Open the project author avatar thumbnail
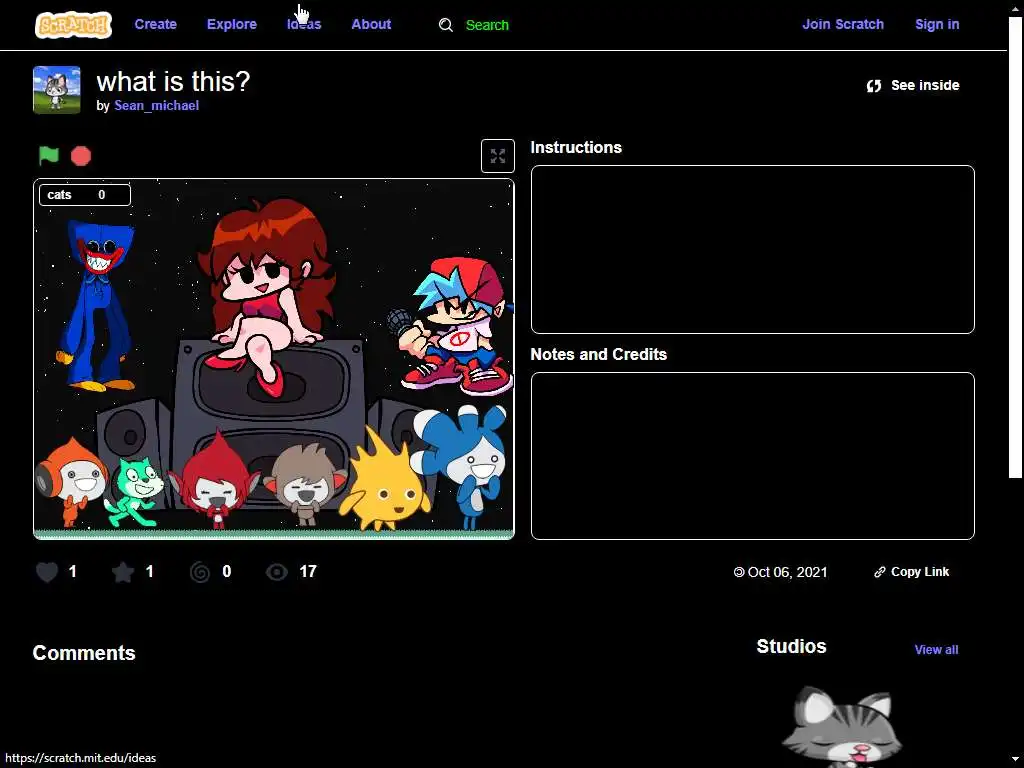 57,89
